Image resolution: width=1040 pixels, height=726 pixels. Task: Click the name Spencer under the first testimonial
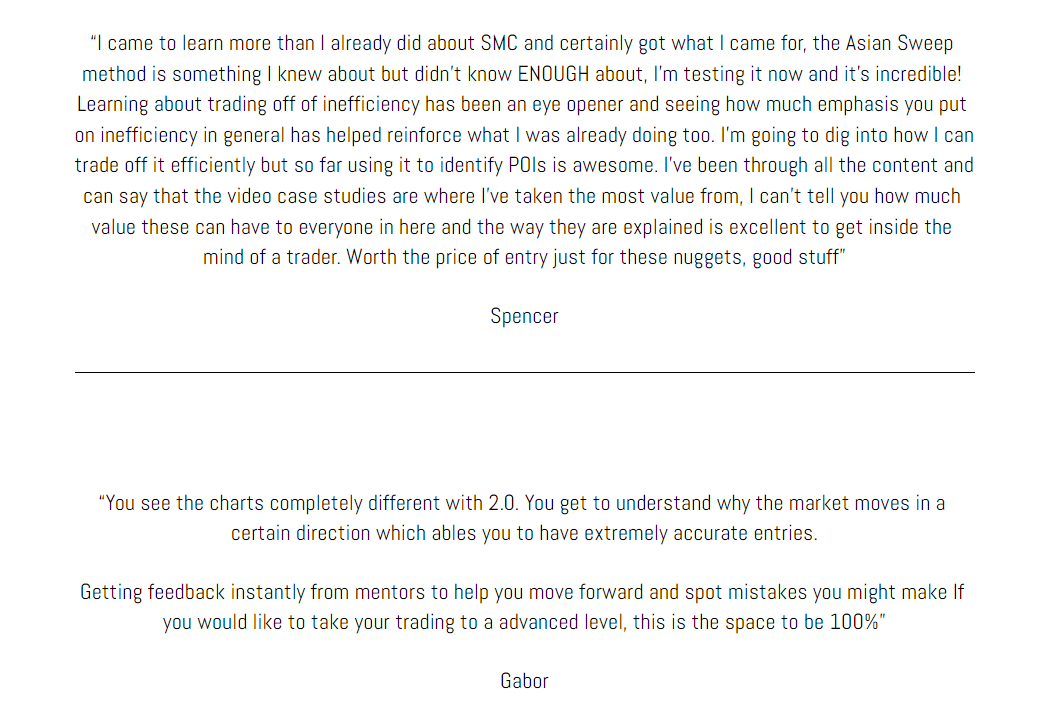(x=524, y=316)
